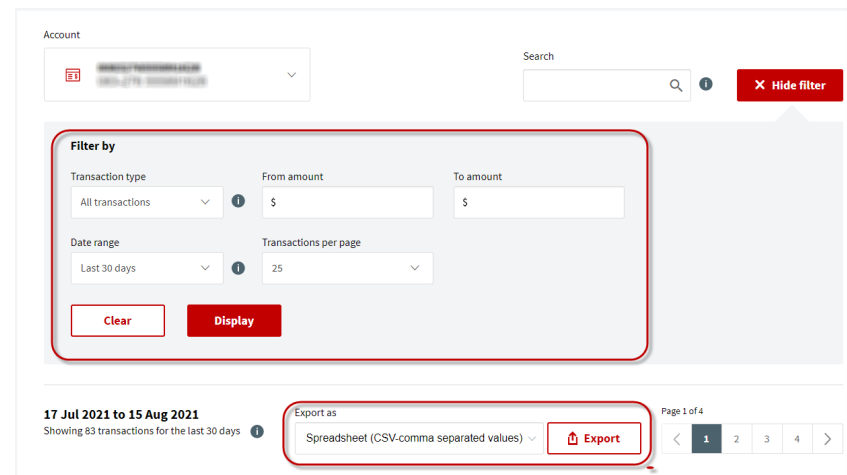Screen dimensions: 847x475
Task: Click info icon next to Search field
Action: click(706, 85)
